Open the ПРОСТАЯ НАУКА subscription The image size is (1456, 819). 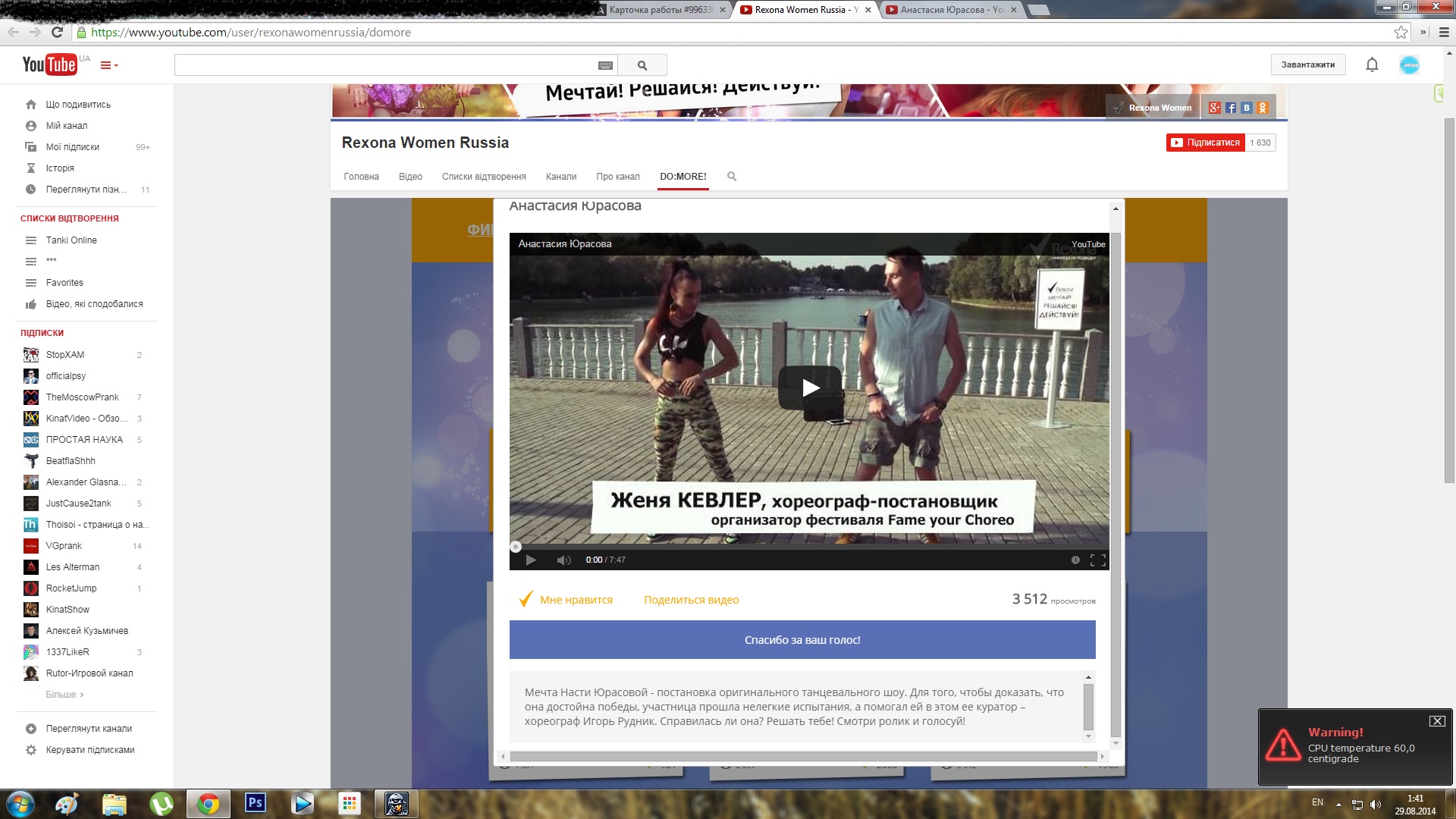[x=84, y=440]
